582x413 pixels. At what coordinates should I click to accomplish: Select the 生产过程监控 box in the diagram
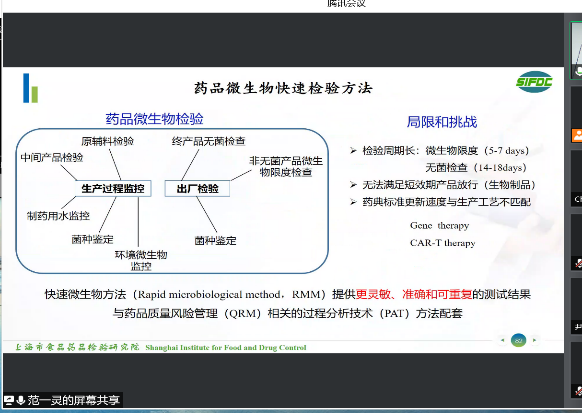[112, 189]
